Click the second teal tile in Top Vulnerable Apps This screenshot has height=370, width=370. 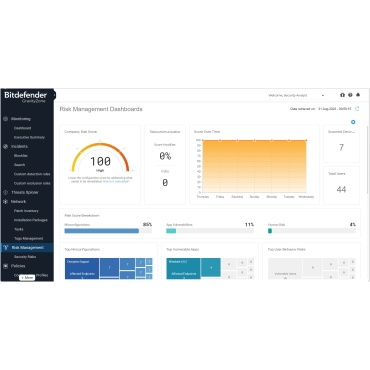[x=211, y=267]
